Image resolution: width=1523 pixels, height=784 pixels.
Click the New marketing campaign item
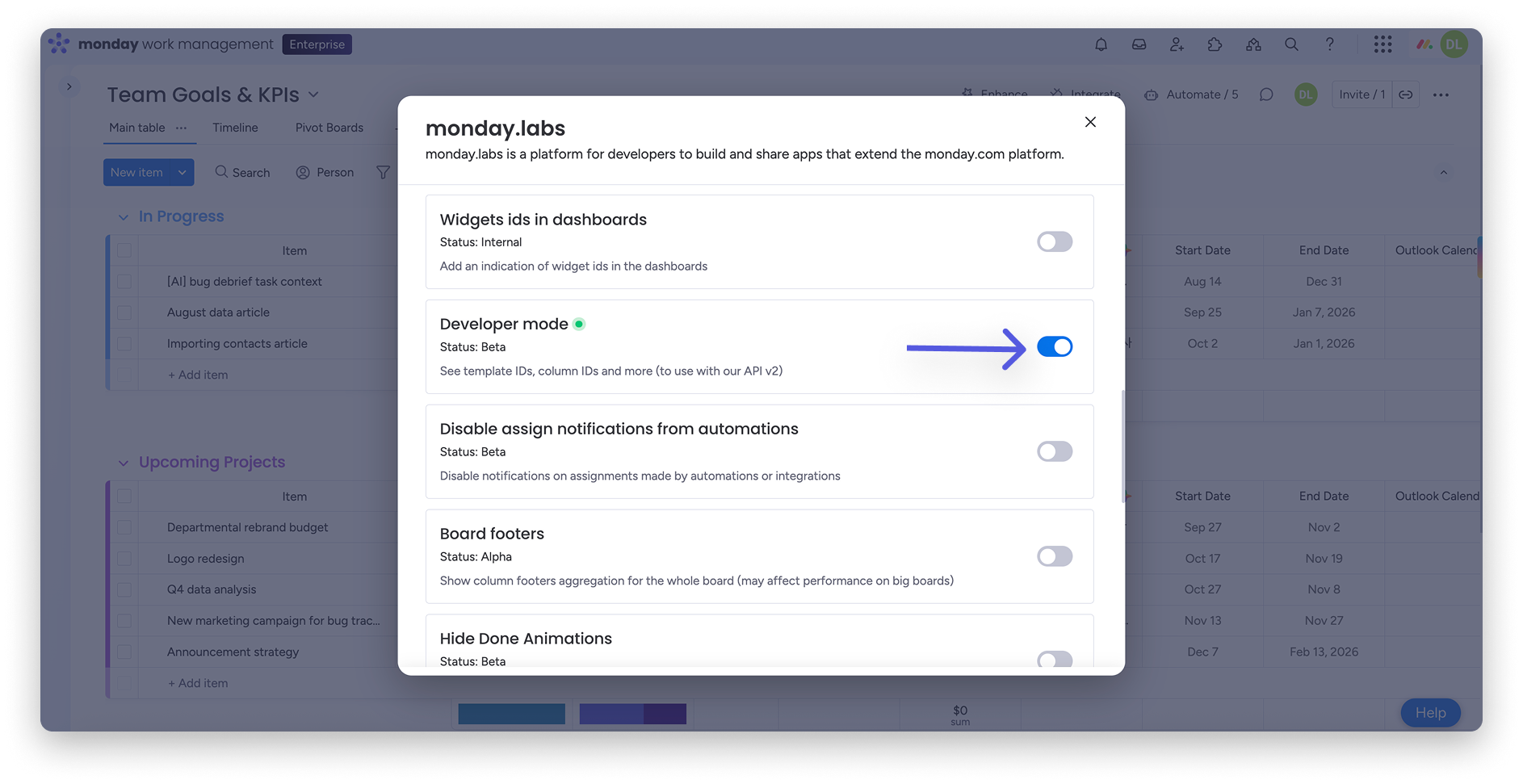[273, 621]
